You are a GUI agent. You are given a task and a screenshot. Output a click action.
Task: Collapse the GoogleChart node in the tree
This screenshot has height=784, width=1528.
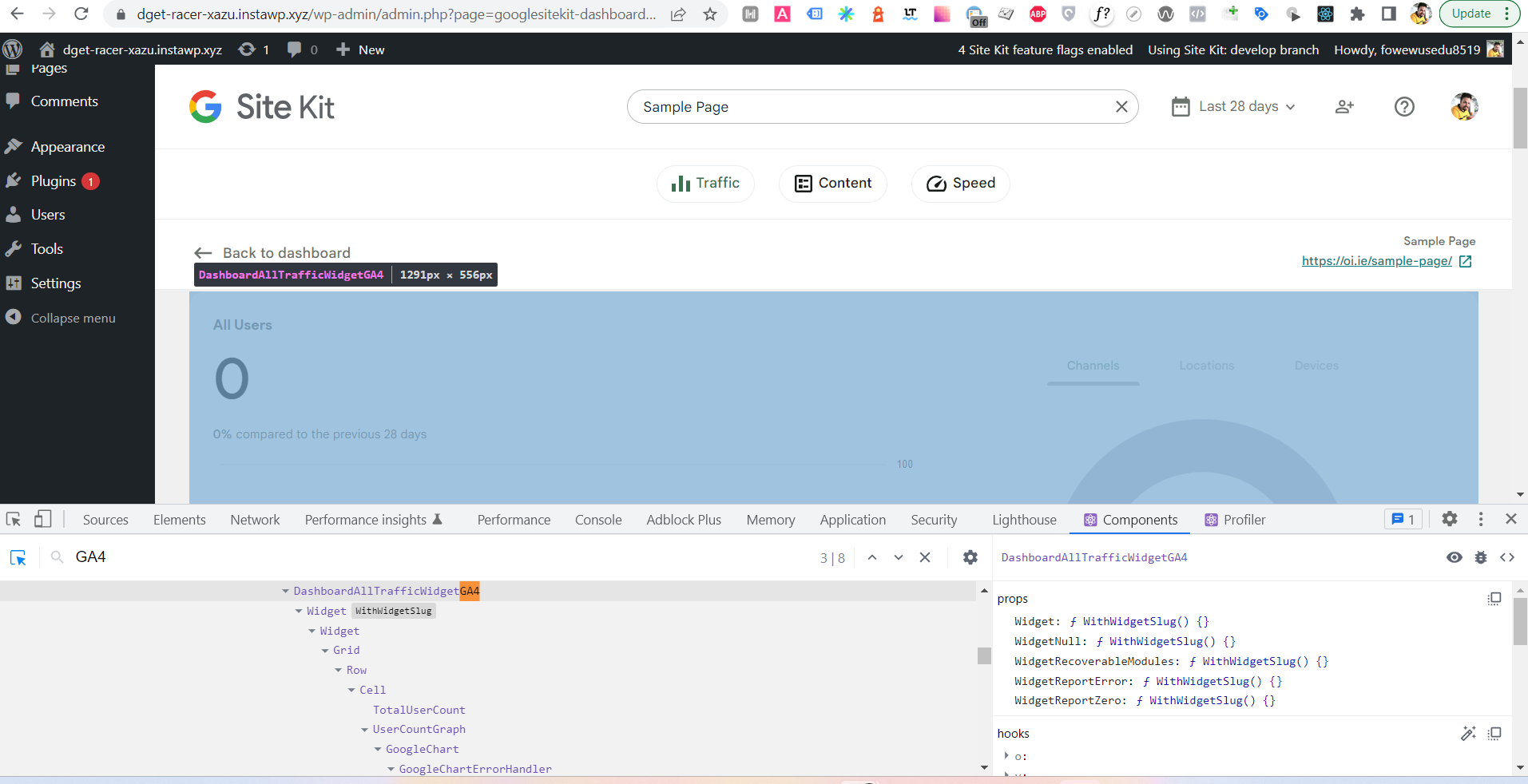click(377, 749)
